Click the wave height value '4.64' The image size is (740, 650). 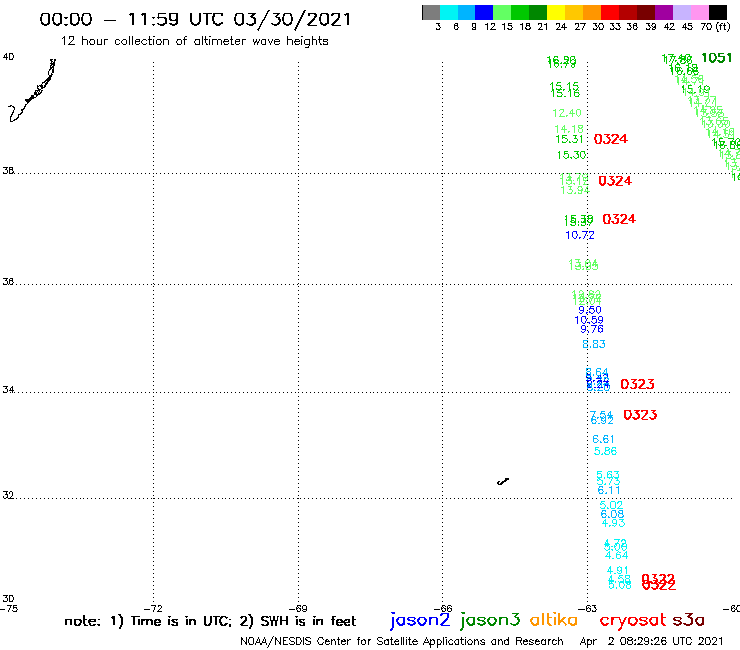pyautogui.click(x=616, y=555)
